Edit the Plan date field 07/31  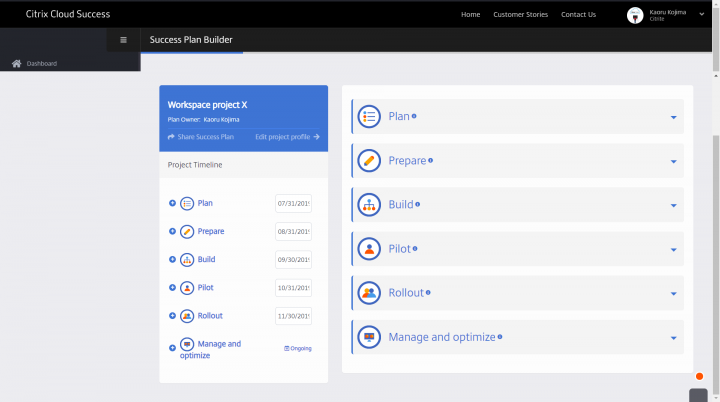293,204
